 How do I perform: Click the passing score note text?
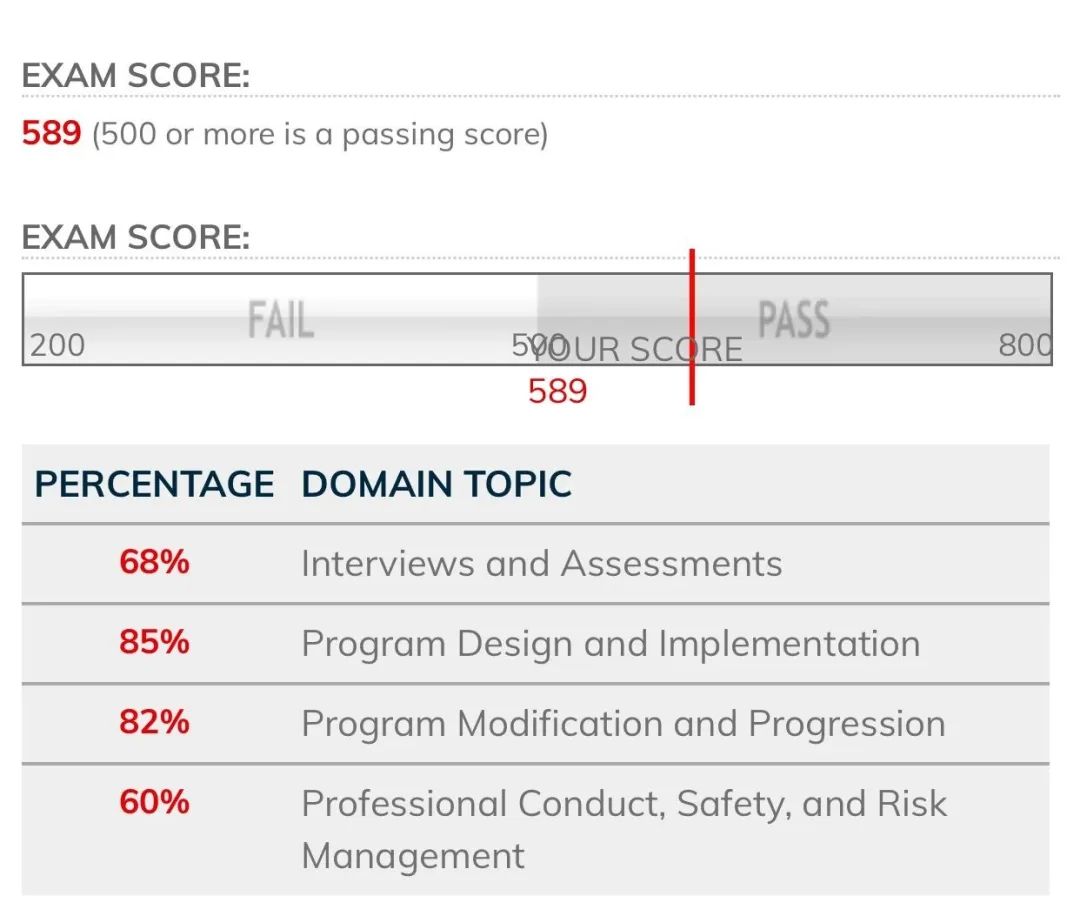pos(320,134)
